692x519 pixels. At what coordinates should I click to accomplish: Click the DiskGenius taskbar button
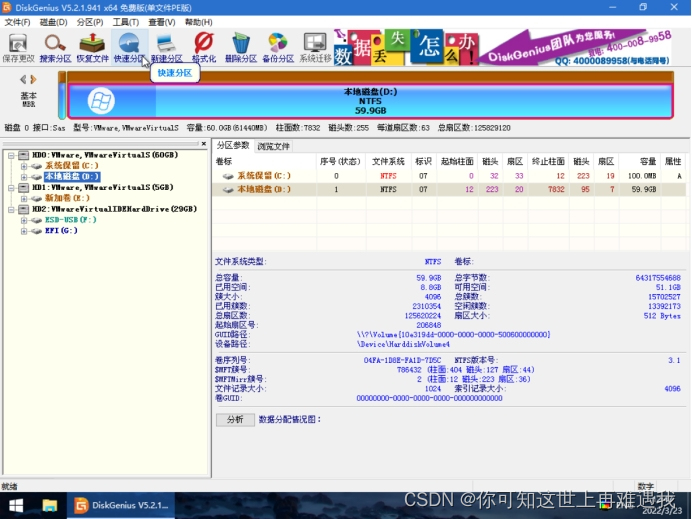(x=121, y=506)
